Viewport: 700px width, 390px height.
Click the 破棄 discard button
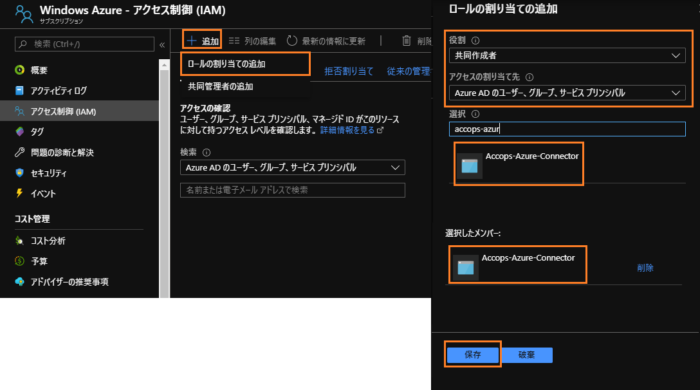coord(527,355)
